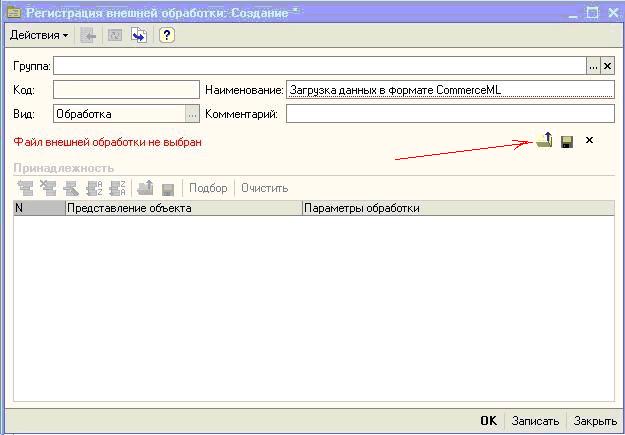This screenshot has width=625, height=435.
Task: Click the sort ascending A-Z icon in Принадлежность toolbar
Action: (95, 188)
